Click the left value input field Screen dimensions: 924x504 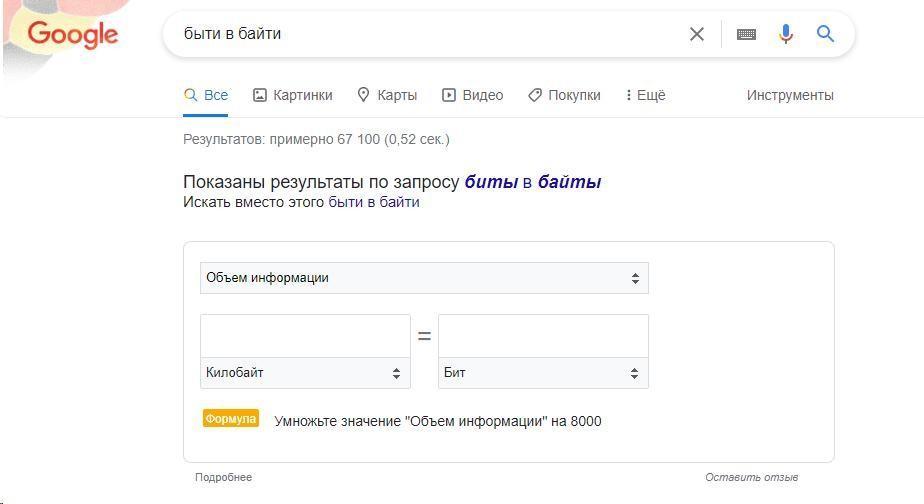tap(305, 336)
